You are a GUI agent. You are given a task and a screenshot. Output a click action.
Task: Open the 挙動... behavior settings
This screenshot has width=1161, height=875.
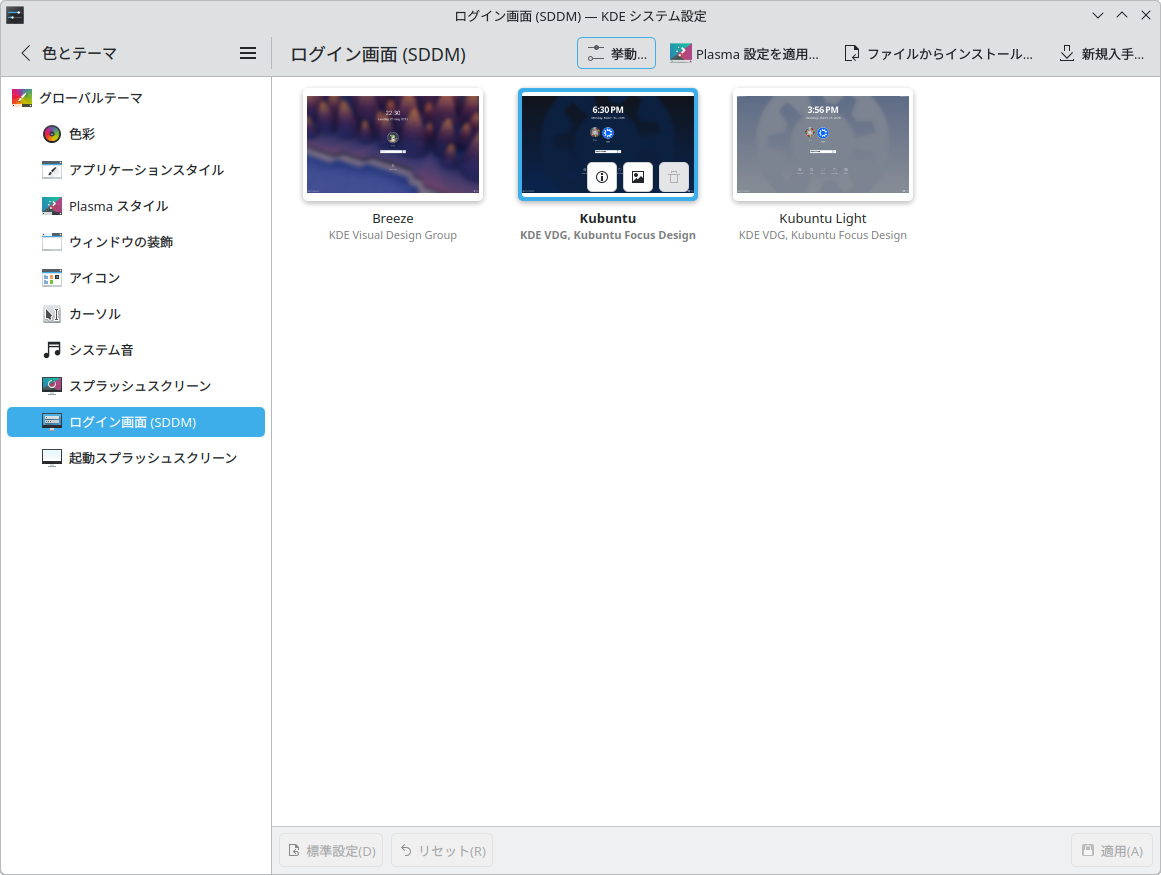[x=616, y=53]
